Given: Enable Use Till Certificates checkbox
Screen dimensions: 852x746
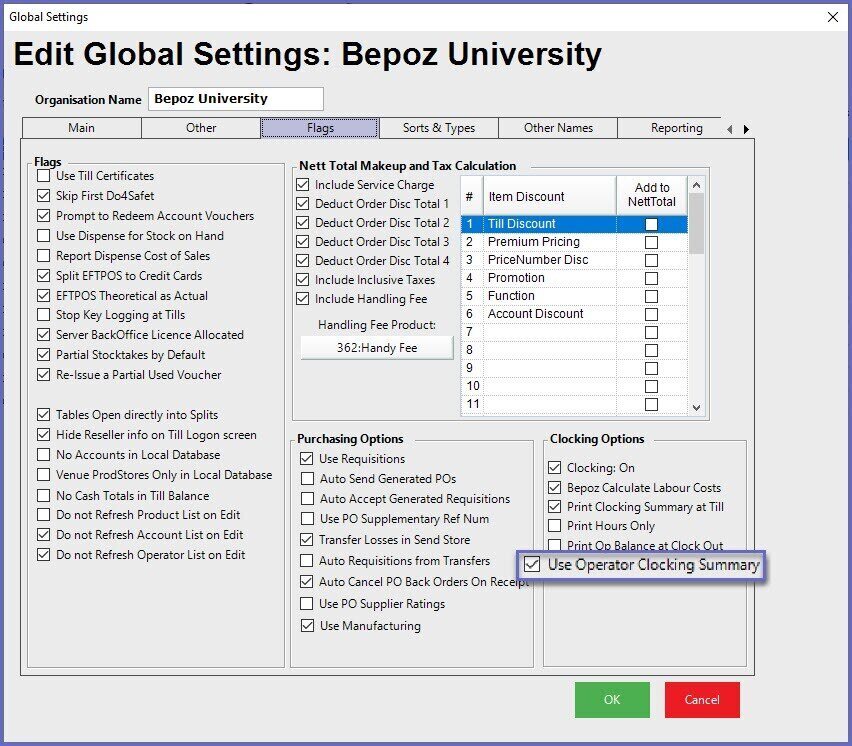Looking at the screenshot, I should [x=43, y=176].
